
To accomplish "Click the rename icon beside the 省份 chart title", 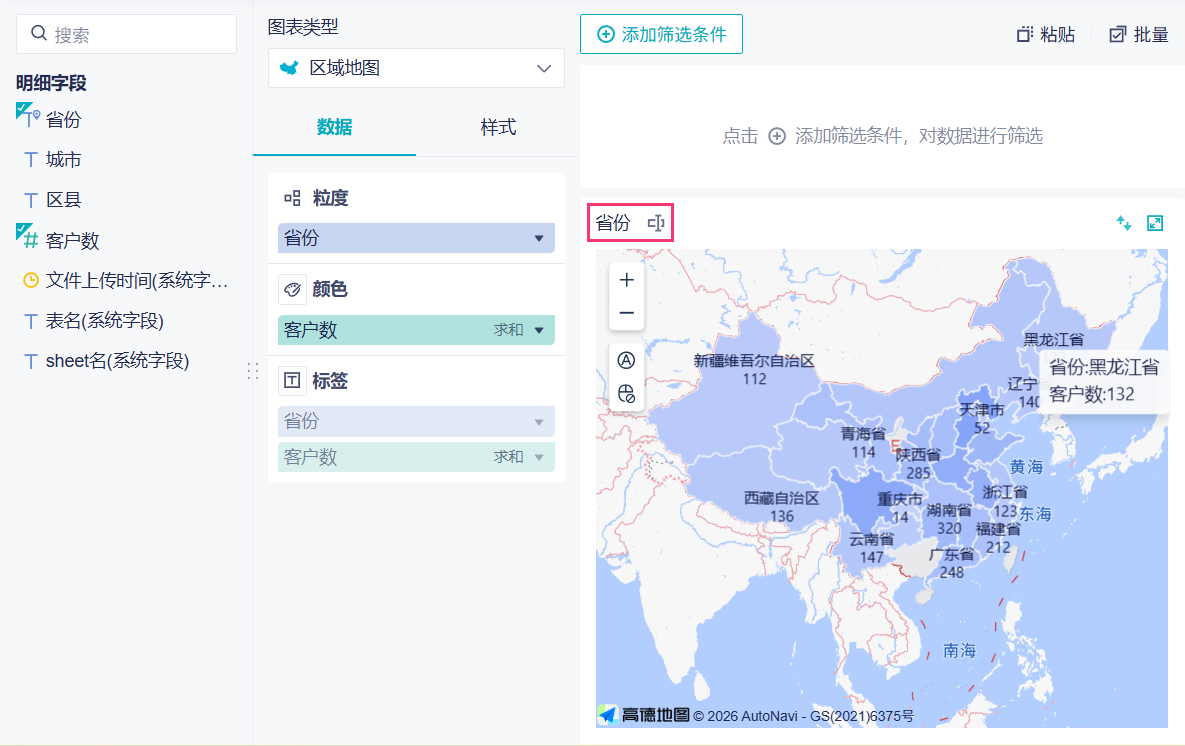I will click(656, 223).
